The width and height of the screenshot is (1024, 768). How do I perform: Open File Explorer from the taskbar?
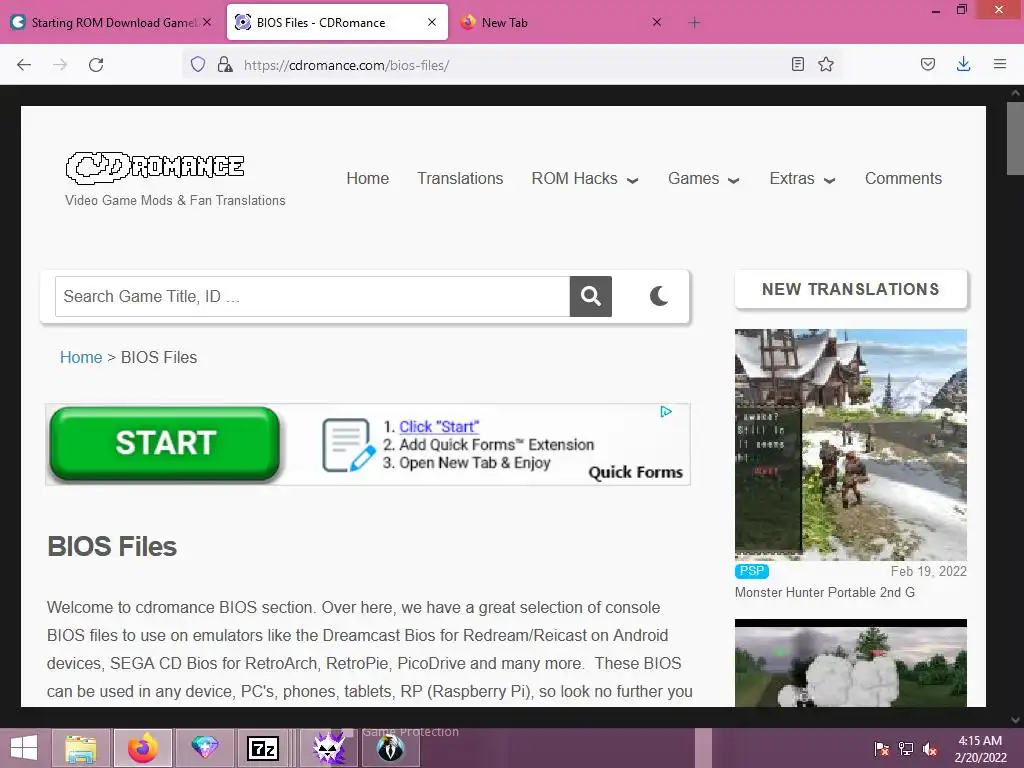[81, 748]
